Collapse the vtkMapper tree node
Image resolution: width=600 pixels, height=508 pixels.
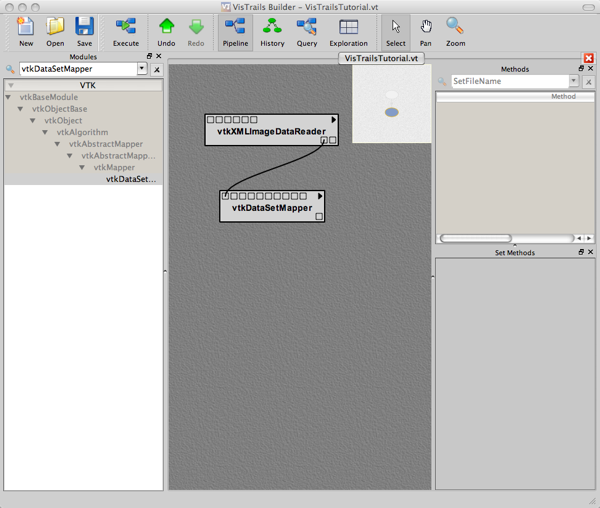click(82, 168)
